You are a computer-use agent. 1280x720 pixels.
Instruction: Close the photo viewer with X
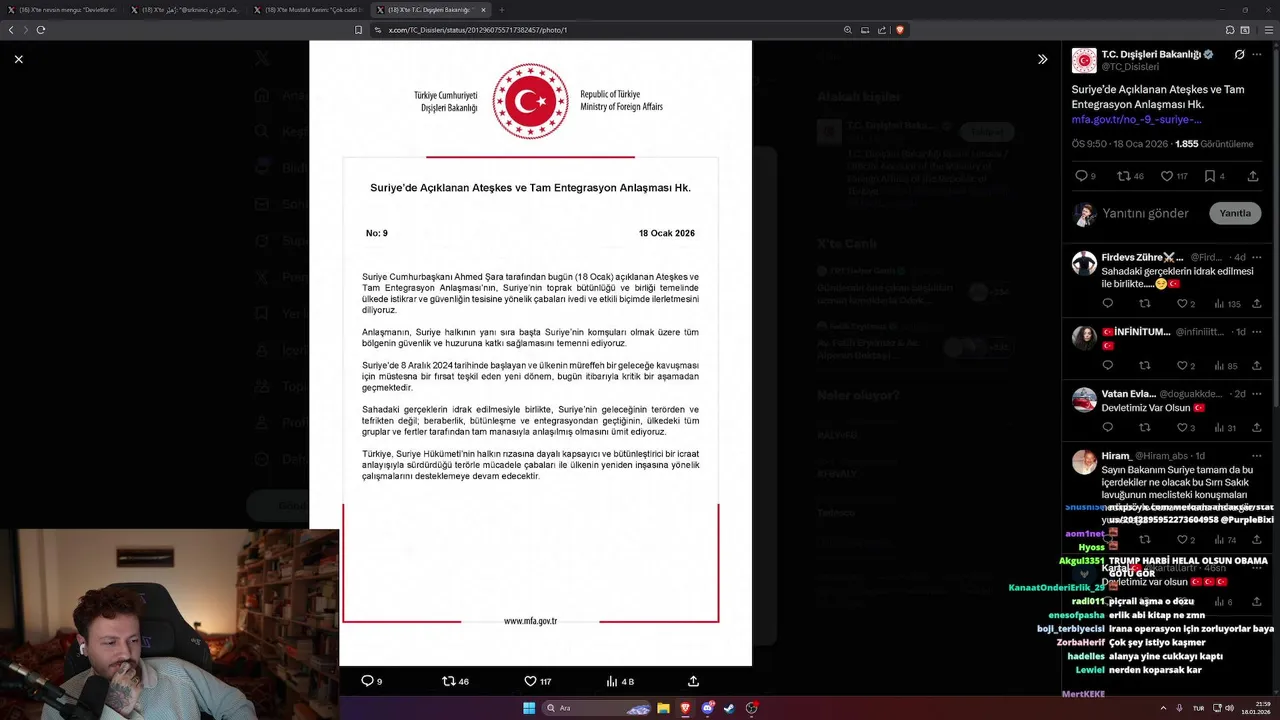click(x=18, y=59)
